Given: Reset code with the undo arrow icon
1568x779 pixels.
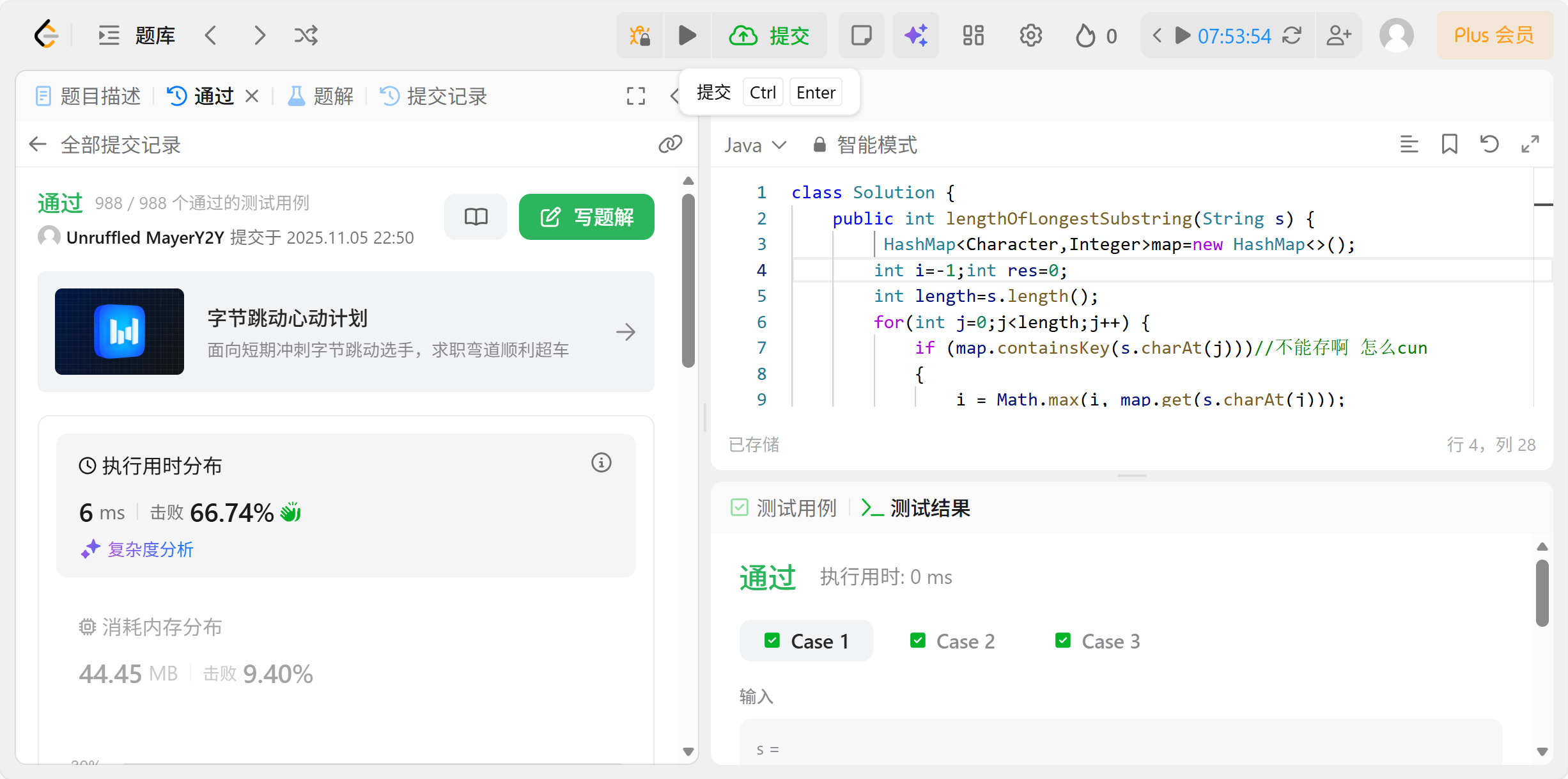Looking at the screenshot, I should (x=1489, y=145).
